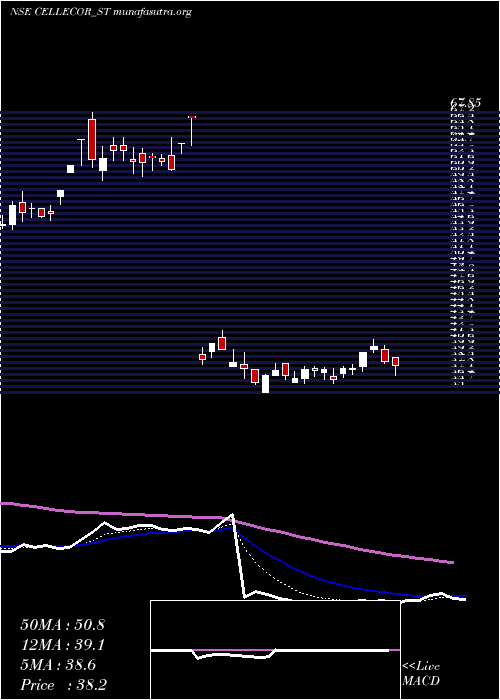
Task: Click the last red candlestick on the right
Action: [395, 361]
